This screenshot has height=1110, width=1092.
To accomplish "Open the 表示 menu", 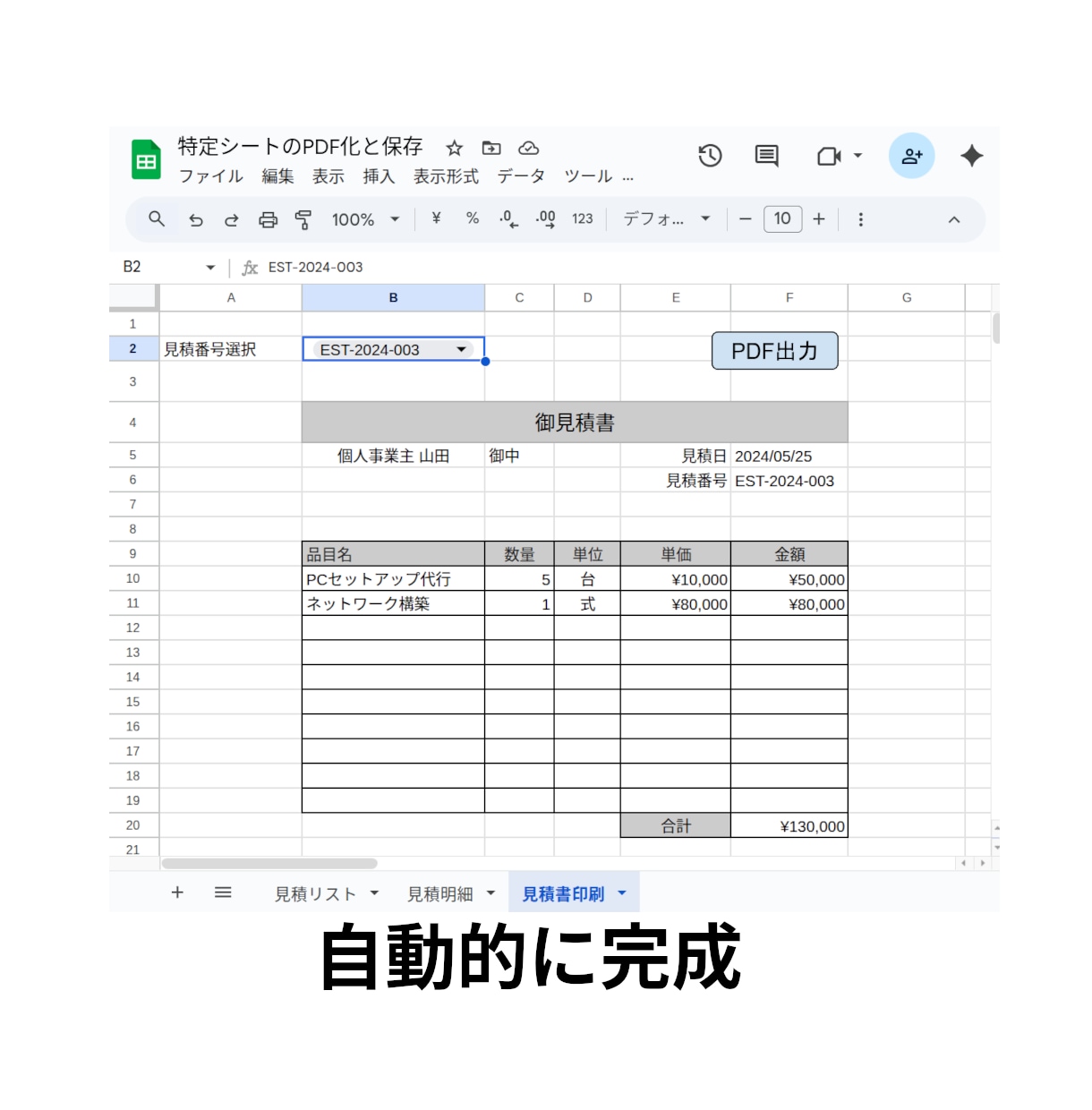I will pos(328,176).
